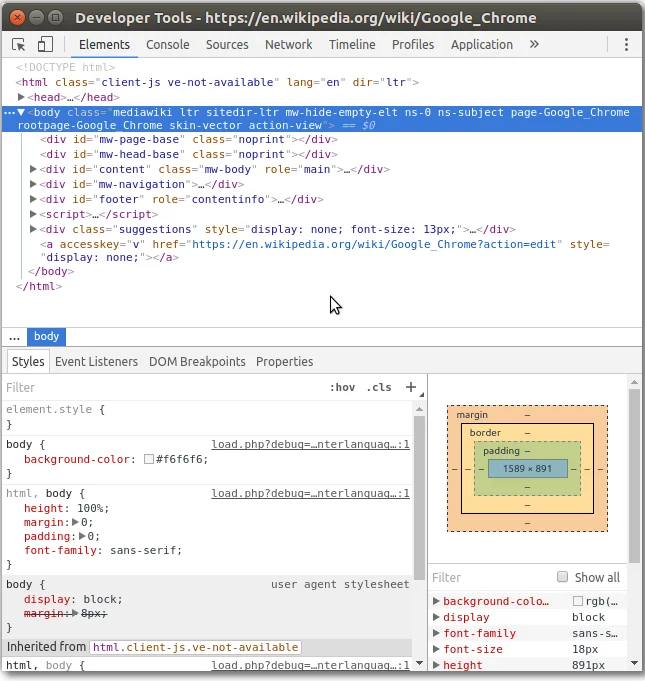Image resolution: width=645 pixels, height=681 pixels.
Task: Collapse the body element node
Action: click(x=21, y=112)
